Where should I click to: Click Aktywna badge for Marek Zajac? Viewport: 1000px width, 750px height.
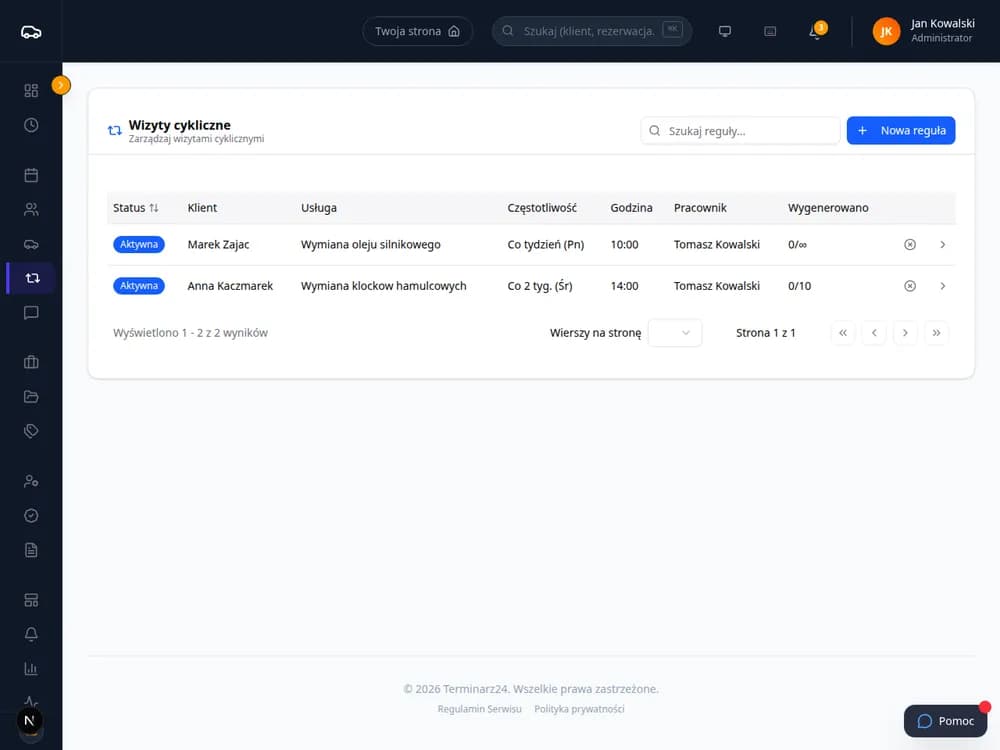point(139,244)
